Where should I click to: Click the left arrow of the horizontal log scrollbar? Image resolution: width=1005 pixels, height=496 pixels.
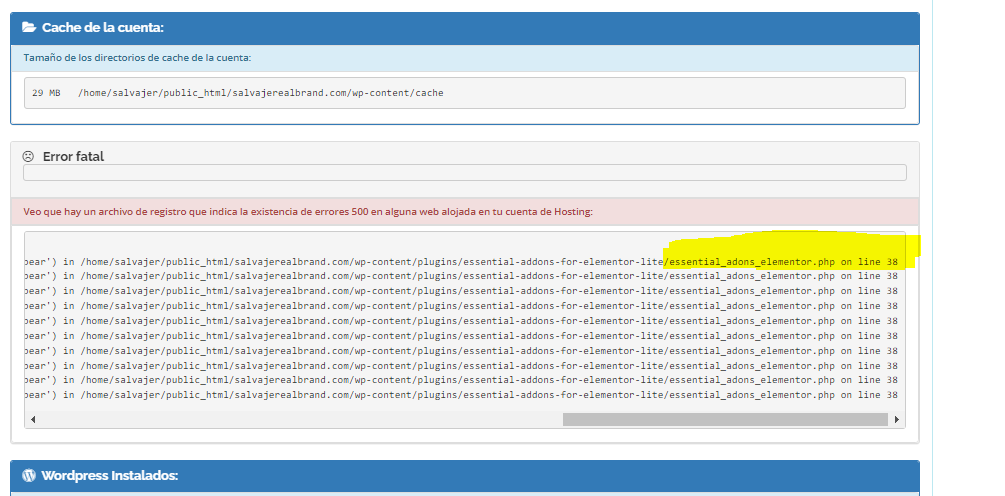33,420
